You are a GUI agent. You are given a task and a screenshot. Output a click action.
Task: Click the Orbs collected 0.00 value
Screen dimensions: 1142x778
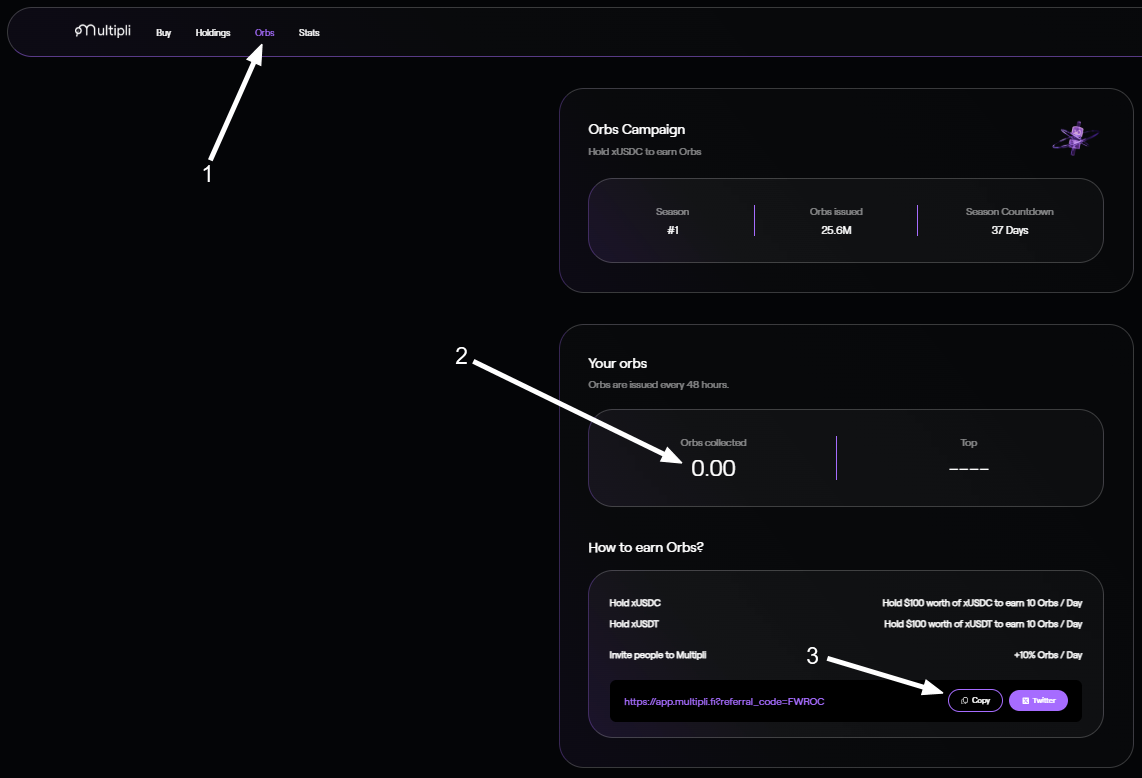713,467
